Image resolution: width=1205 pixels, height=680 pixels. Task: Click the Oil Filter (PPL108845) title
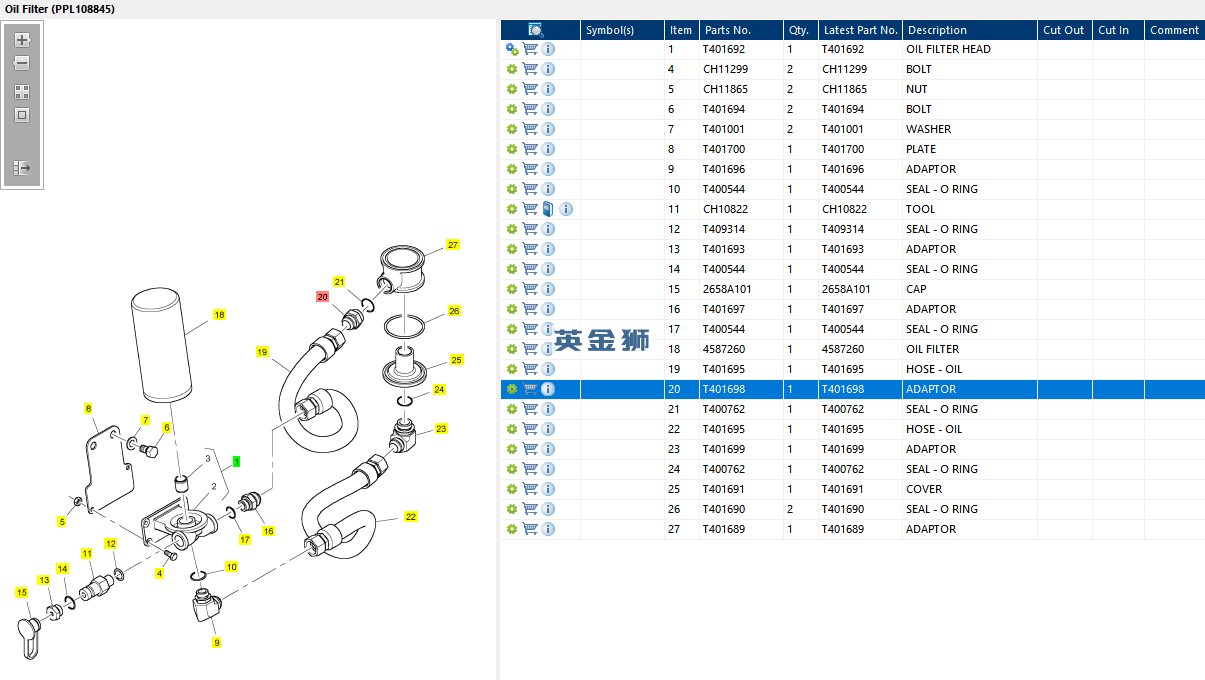tap(59, 9)
